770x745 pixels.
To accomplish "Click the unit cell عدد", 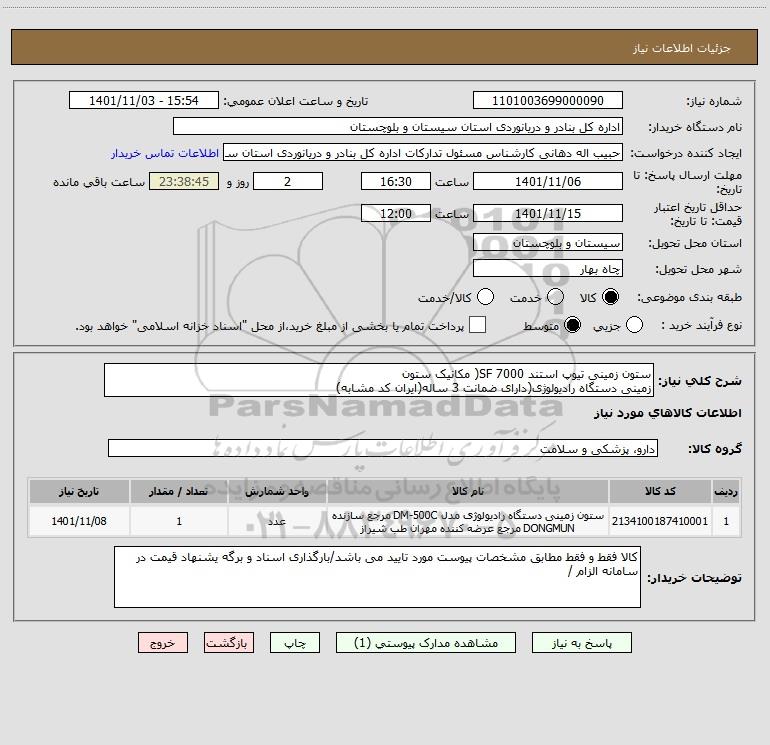I will click(x=277, y=521).
